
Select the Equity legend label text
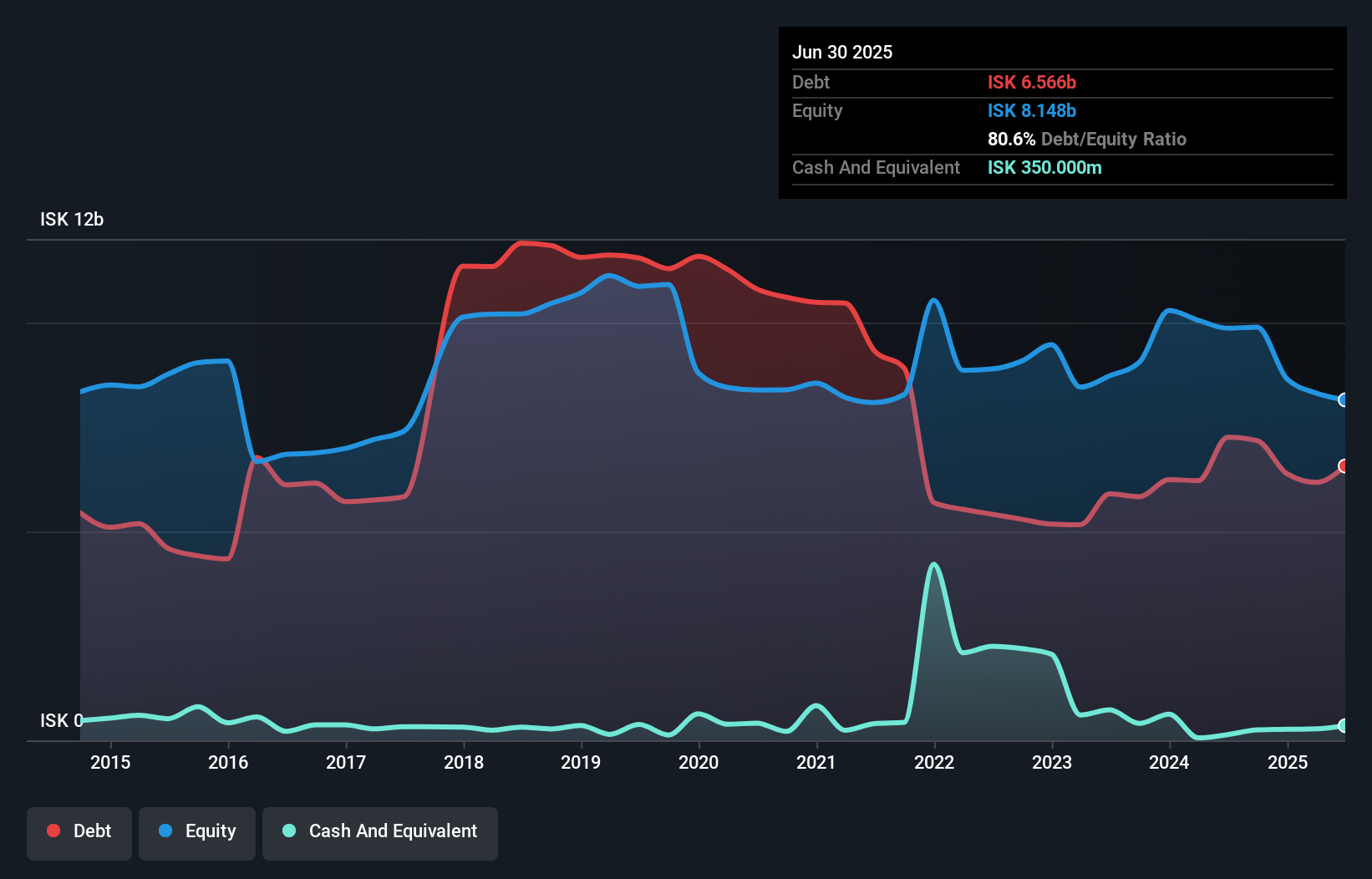point(211,831)
